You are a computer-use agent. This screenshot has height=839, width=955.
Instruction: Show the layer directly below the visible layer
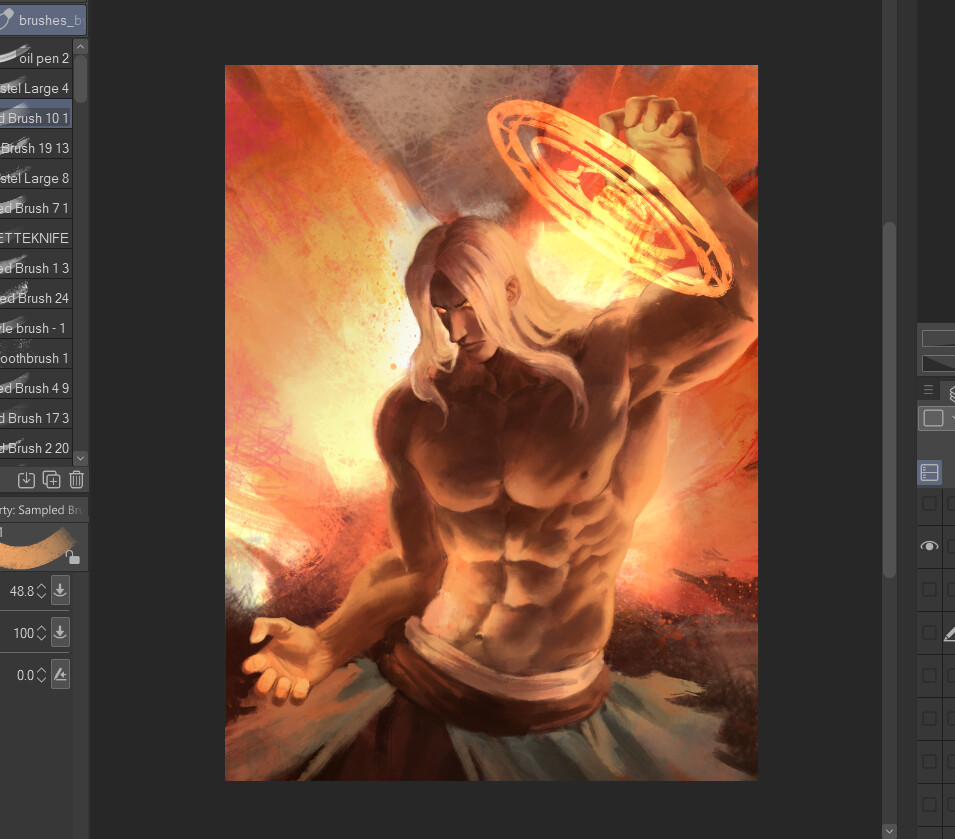pyautogui.click(x=929, y=589)
